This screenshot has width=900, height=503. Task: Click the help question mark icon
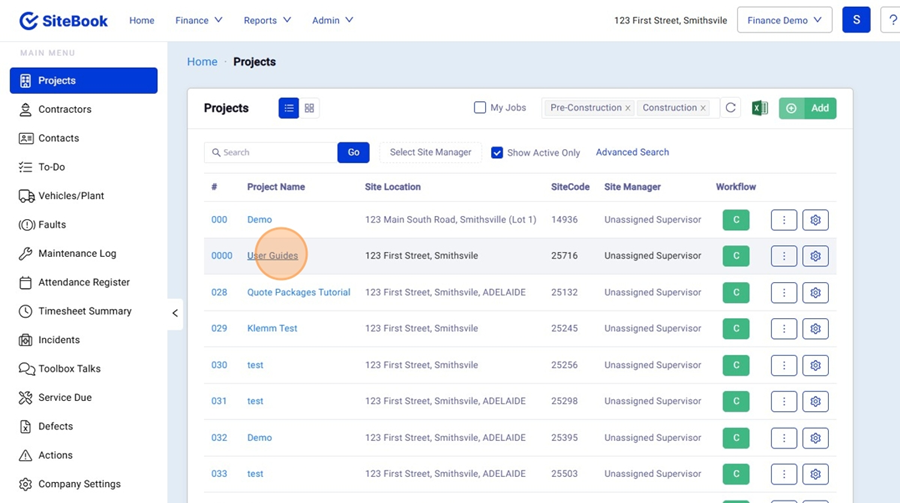pos(890,20)
